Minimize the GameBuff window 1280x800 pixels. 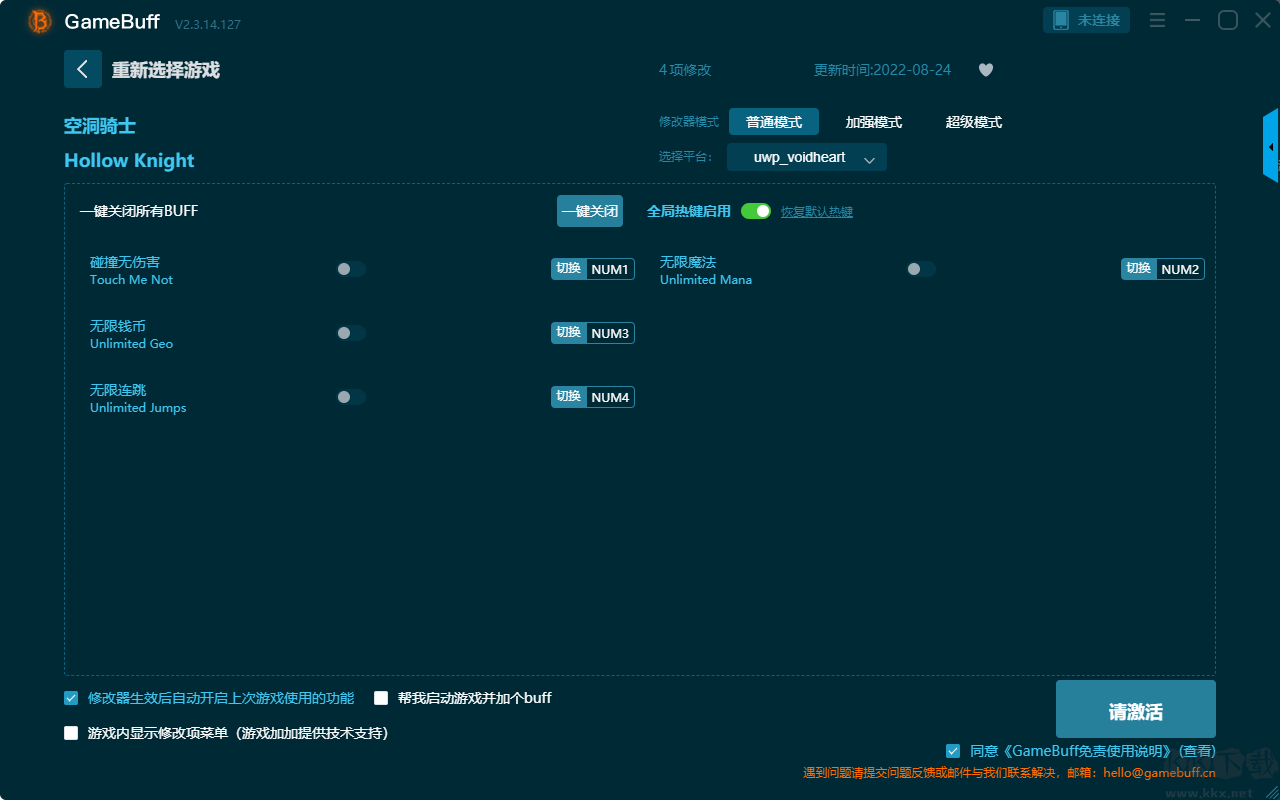coord(1192,21)
